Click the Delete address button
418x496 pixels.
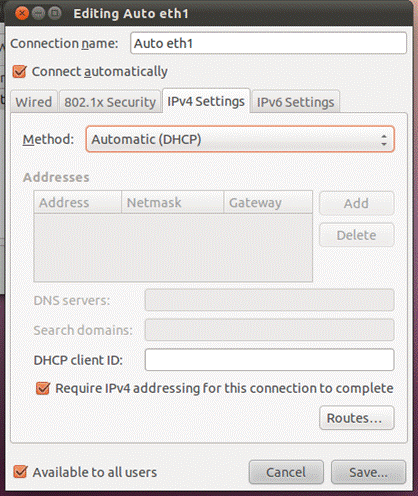click(x=357, y=235)
